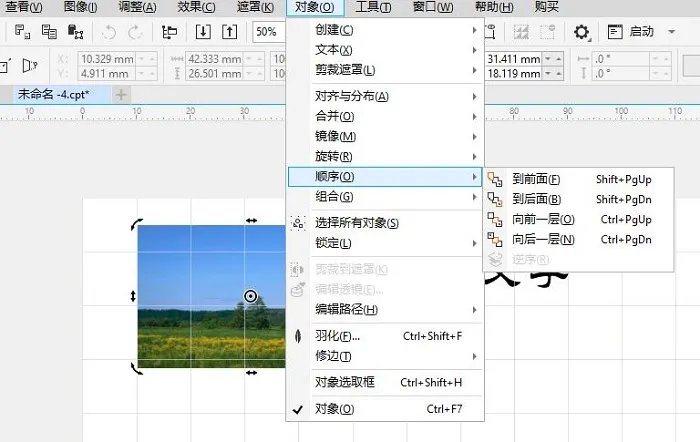
Task: Open the 帮助(H) menu
Action: click(494, 7)
